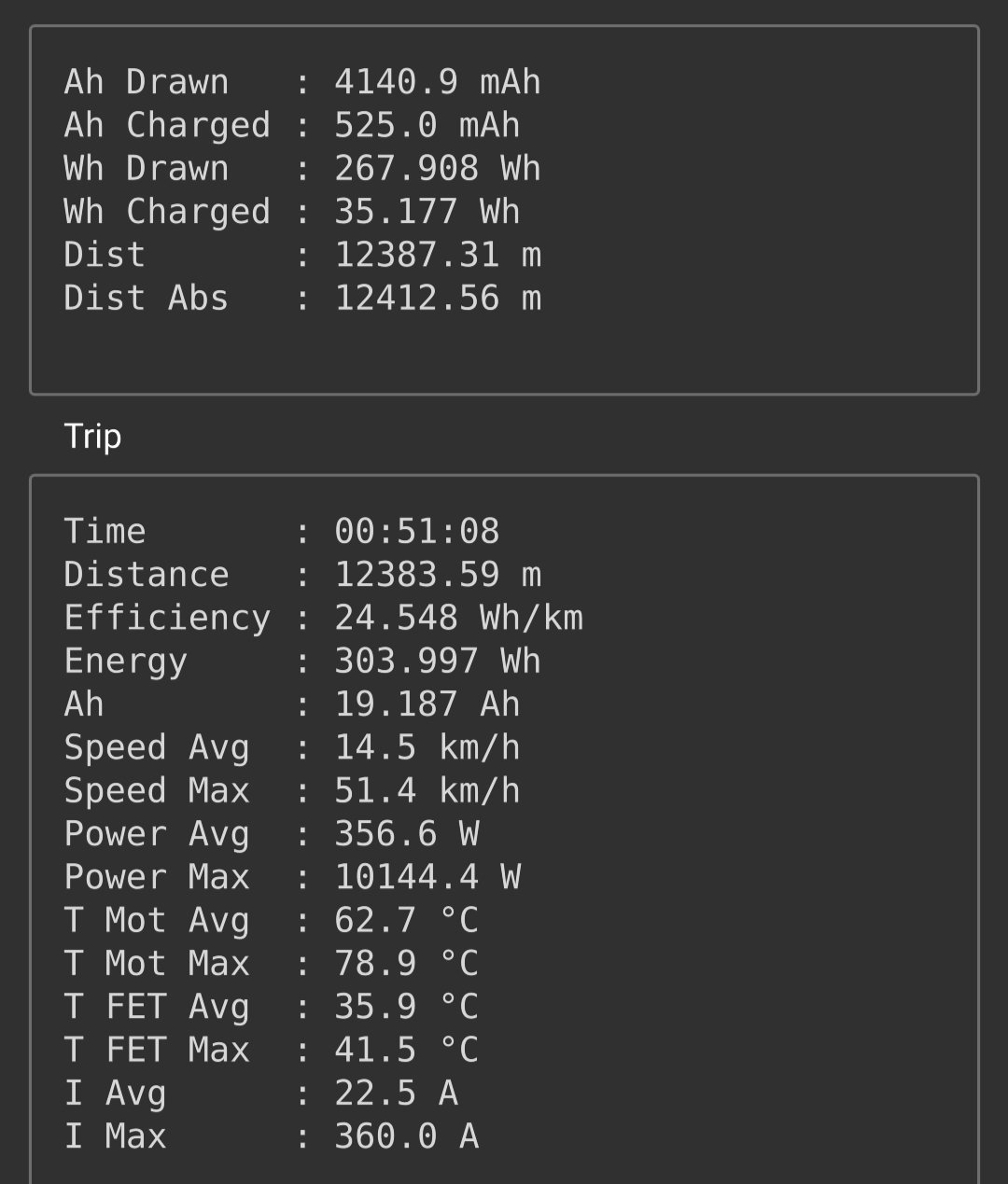This screenshot has width=1008, height=1184.
Task: Select the Efficiency 24.548 Wh/km reading
Action: coord(458,618)
